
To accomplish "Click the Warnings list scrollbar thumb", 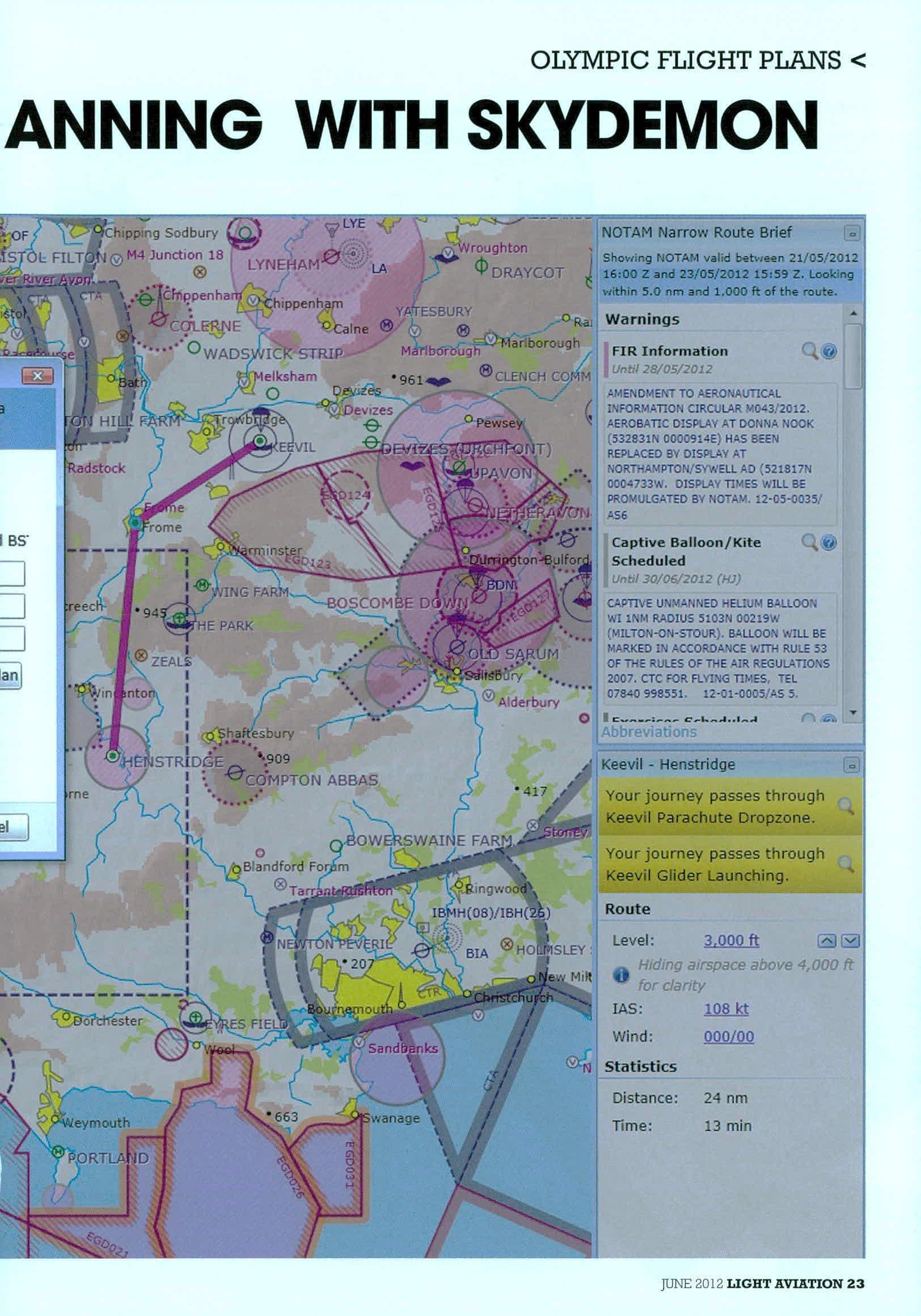I will 853,356.
